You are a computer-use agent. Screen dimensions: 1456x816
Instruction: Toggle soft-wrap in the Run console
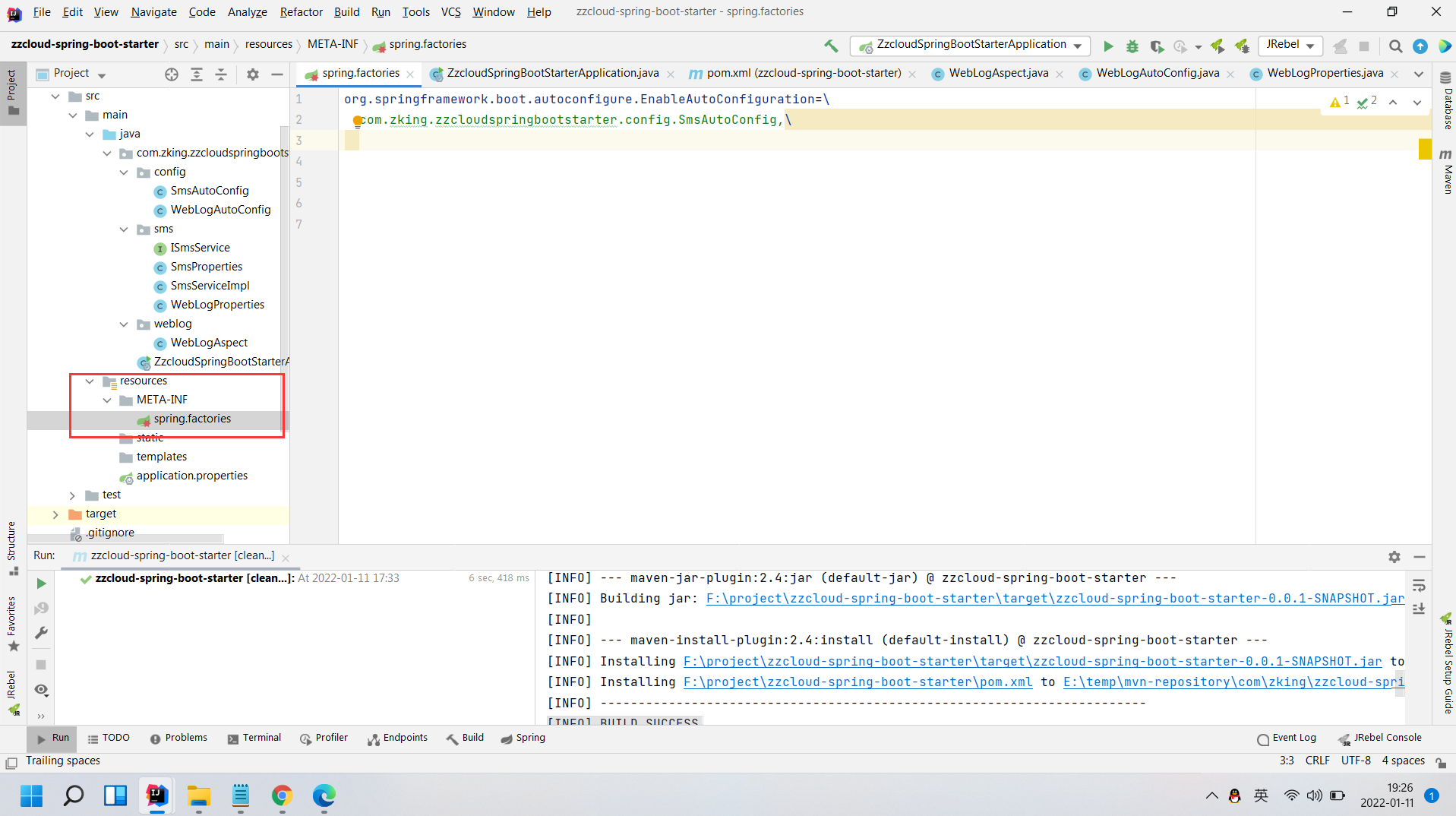pos(1420,585)
